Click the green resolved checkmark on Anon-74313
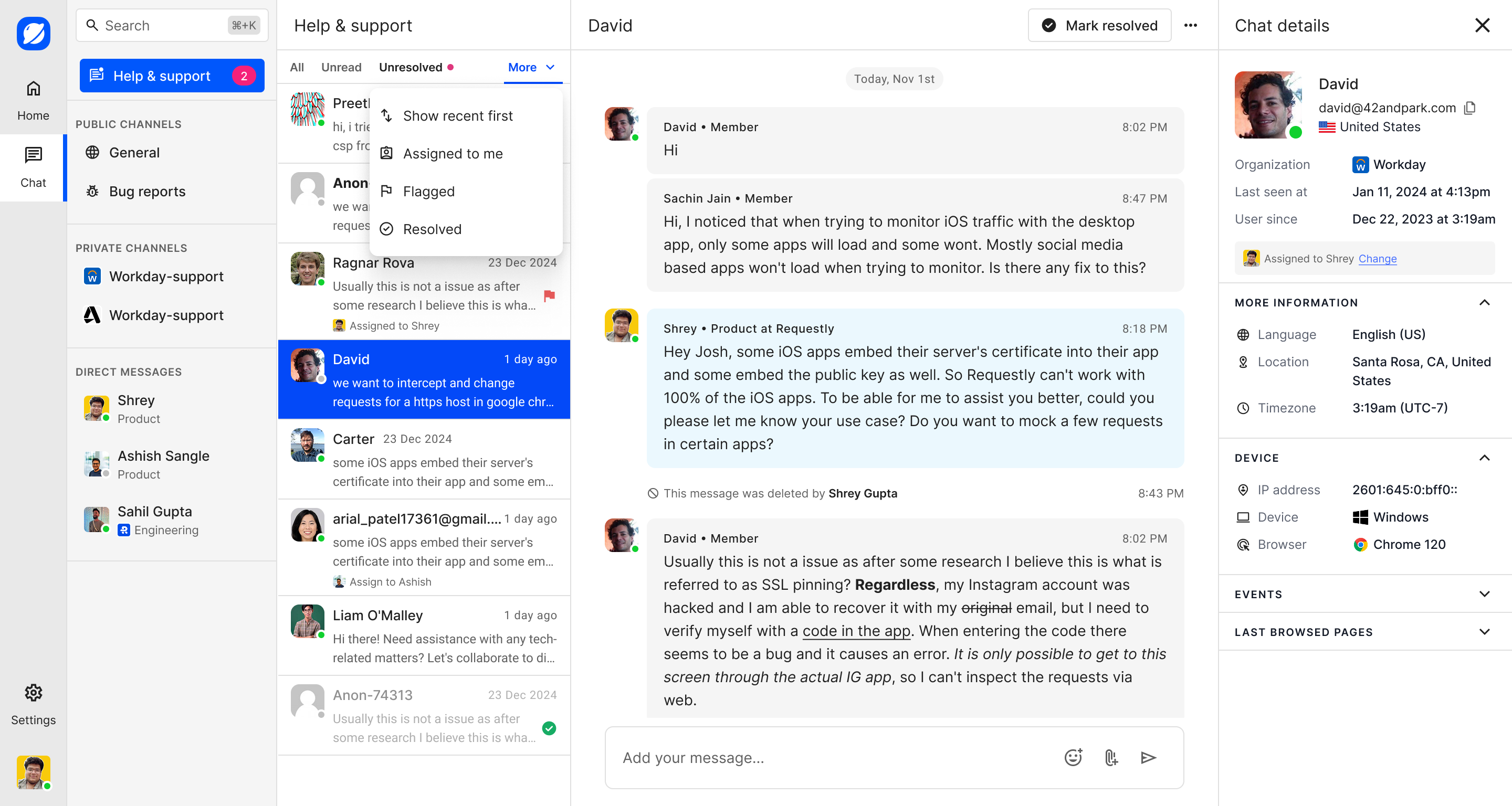The image size is (1512, 806). (x=549, y=728)
